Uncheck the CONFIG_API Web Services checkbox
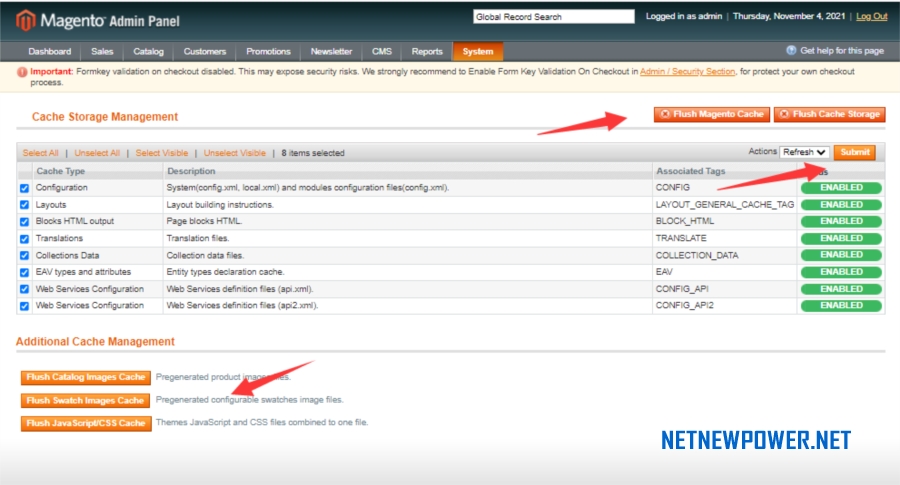The width and height of the screenshot is (900, 485). (24, 289)
